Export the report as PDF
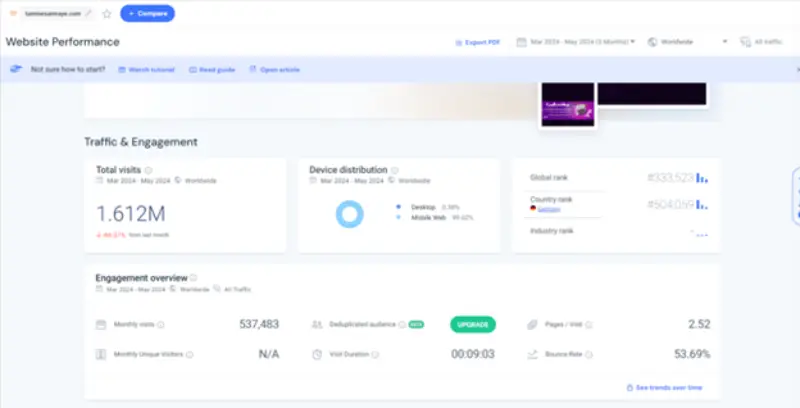Viewport: 800px width, 408px height. click(x=478, y=42)
